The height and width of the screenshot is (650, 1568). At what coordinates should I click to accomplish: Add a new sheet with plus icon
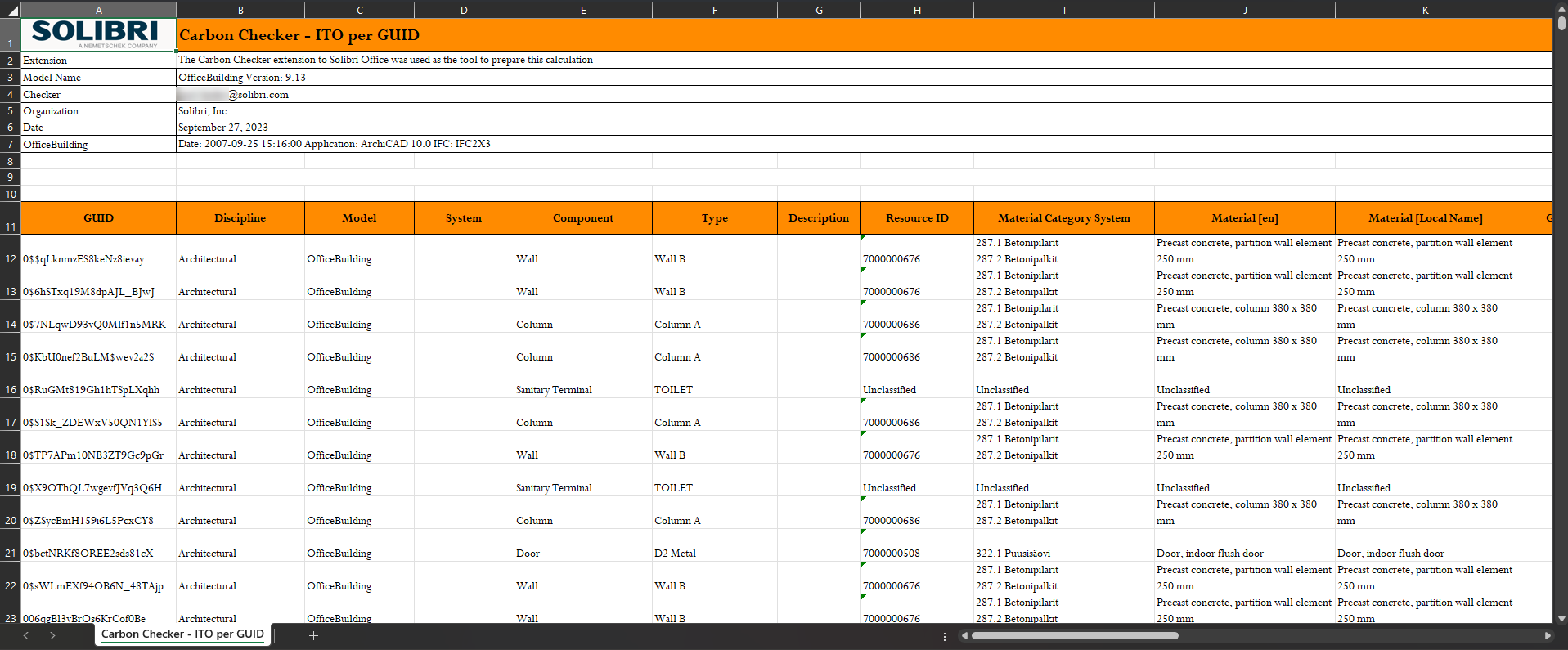pyautogui.click(x=313, y=635)
